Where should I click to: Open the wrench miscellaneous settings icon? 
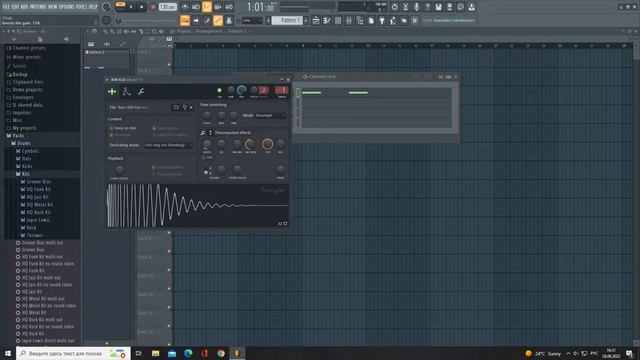(x=141, y=92)
